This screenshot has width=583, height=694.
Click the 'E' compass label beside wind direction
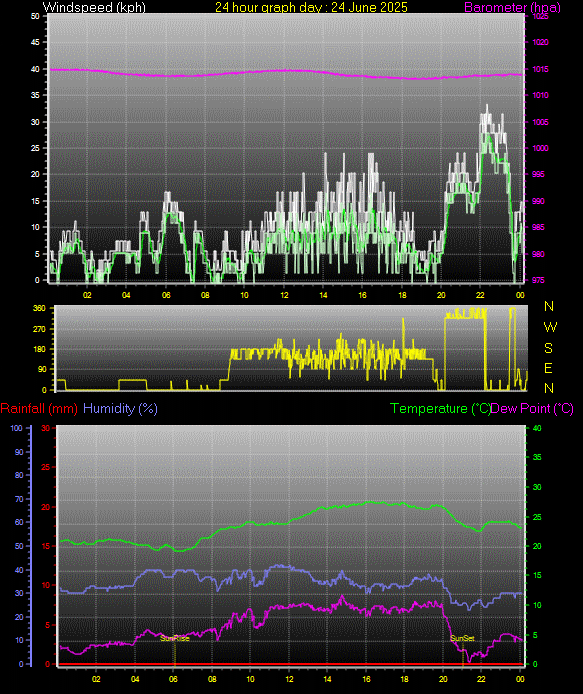click(548, 368)
